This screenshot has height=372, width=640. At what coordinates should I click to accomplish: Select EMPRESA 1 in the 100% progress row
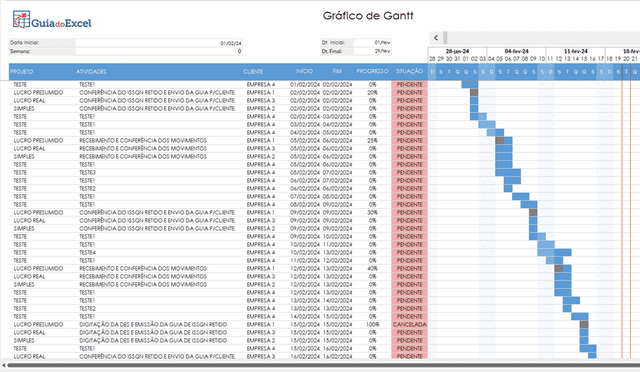pyautogui.click(x=260, y=325)
